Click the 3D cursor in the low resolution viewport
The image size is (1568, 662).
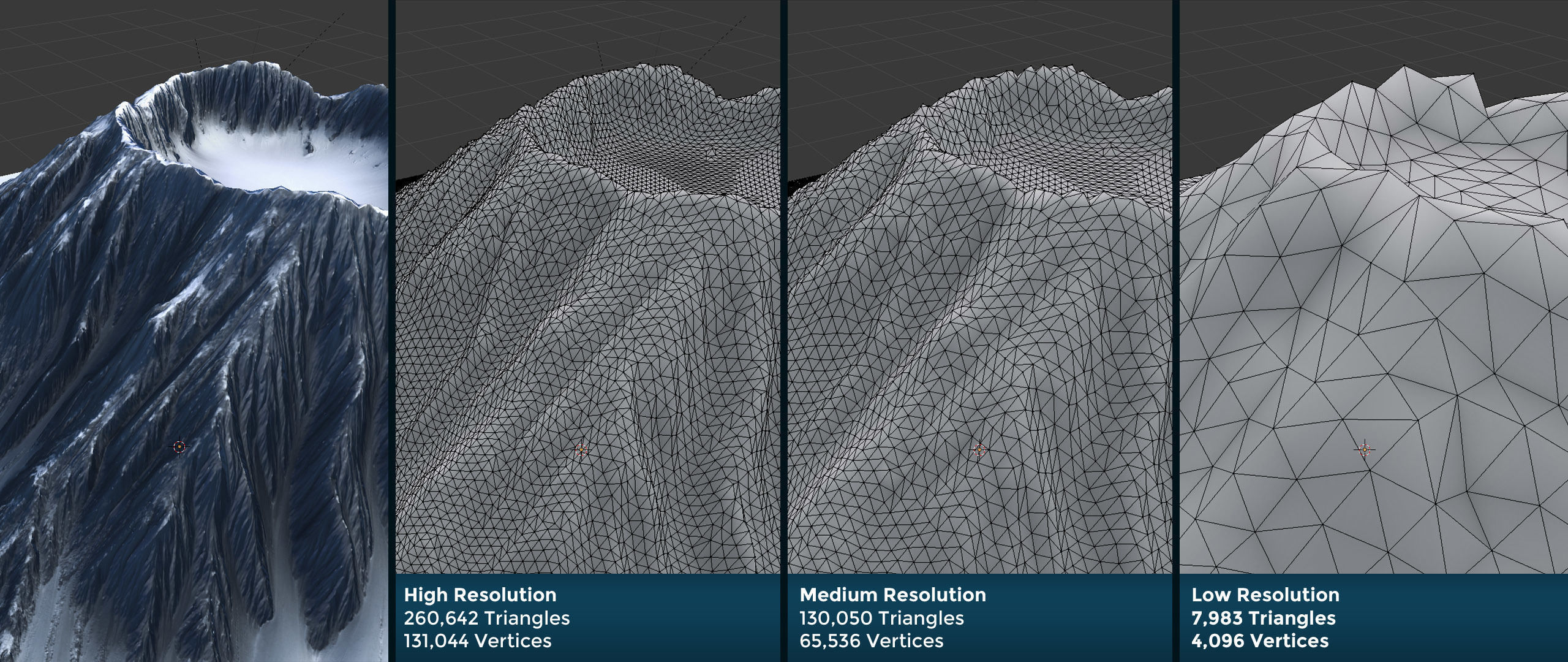[x=1364, y=450]
